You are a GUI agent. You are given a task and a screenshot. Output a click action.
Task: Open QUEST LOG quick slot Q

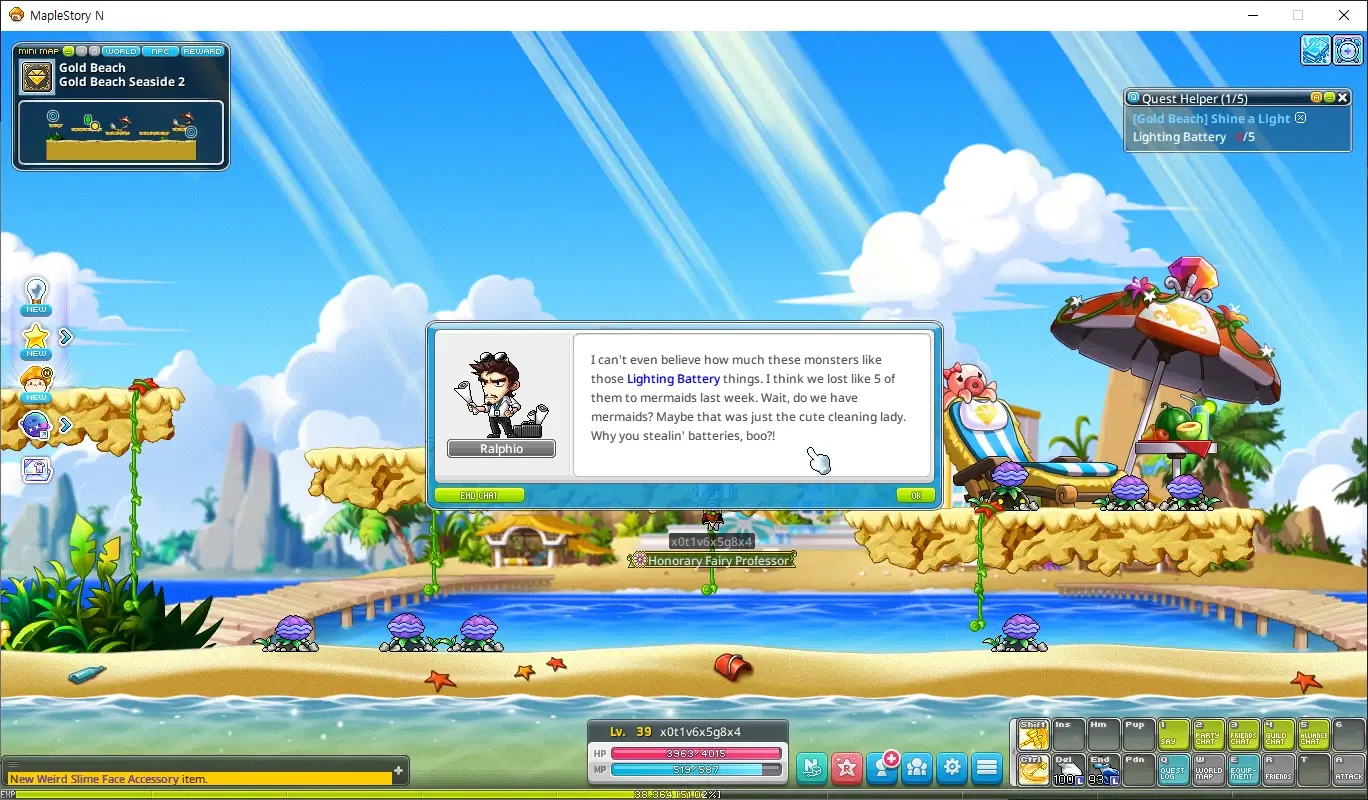pos(1174,768)
